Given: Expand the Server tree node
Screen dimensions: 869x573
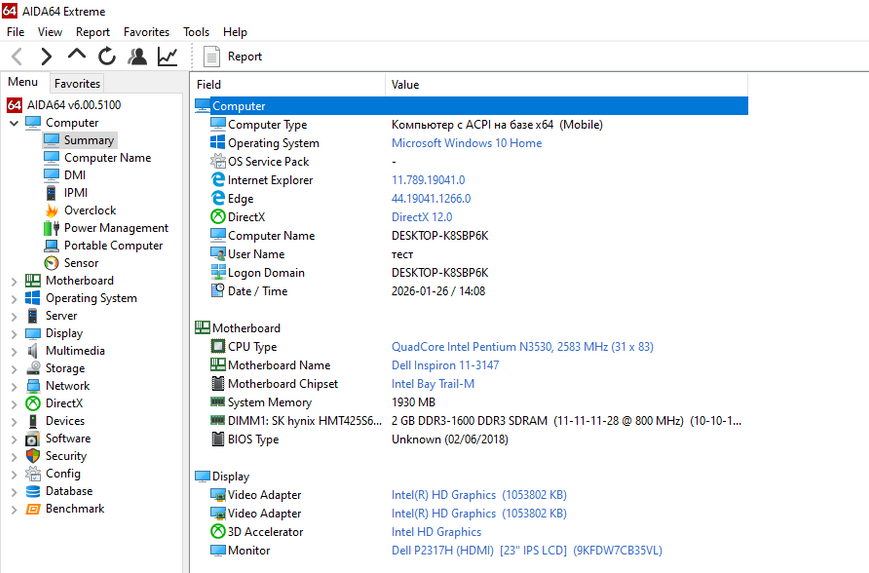Looking at the screenshot, I should [14, 316].
